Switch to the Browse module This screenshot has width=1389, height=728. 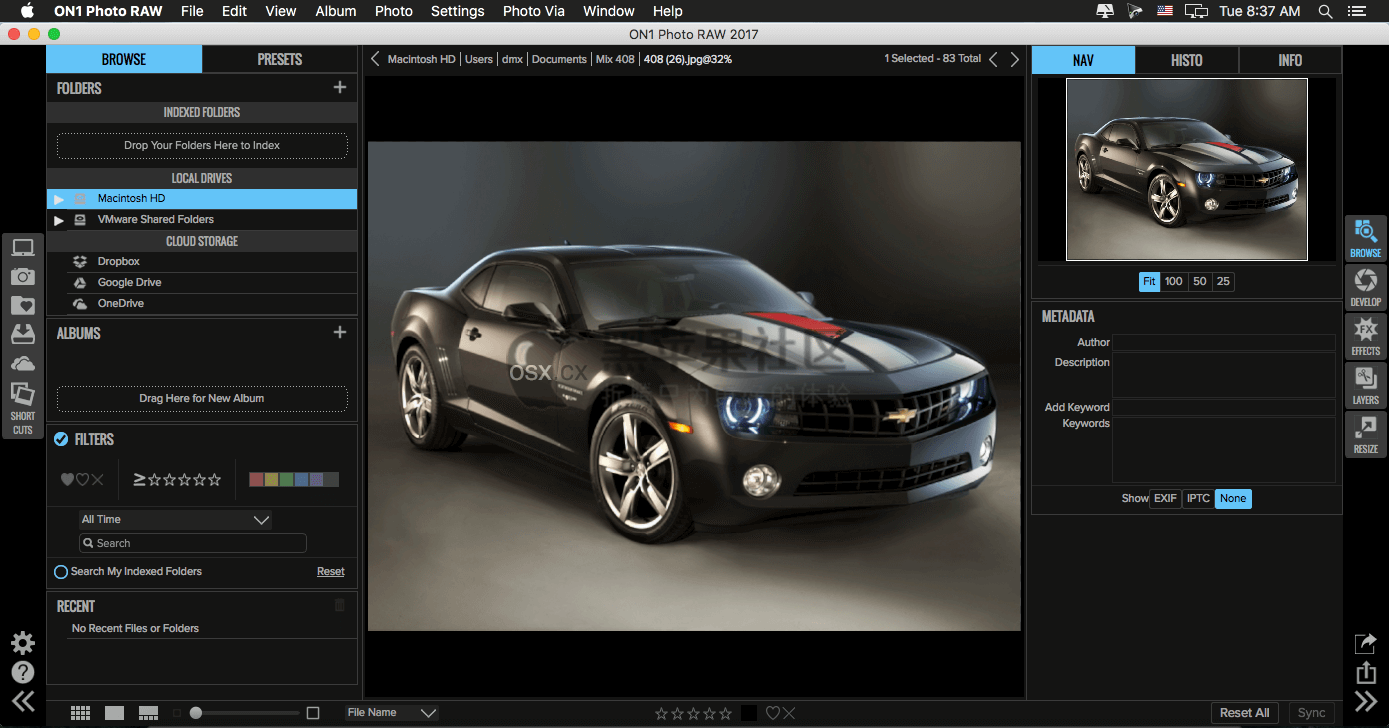tap(1365, 239)
